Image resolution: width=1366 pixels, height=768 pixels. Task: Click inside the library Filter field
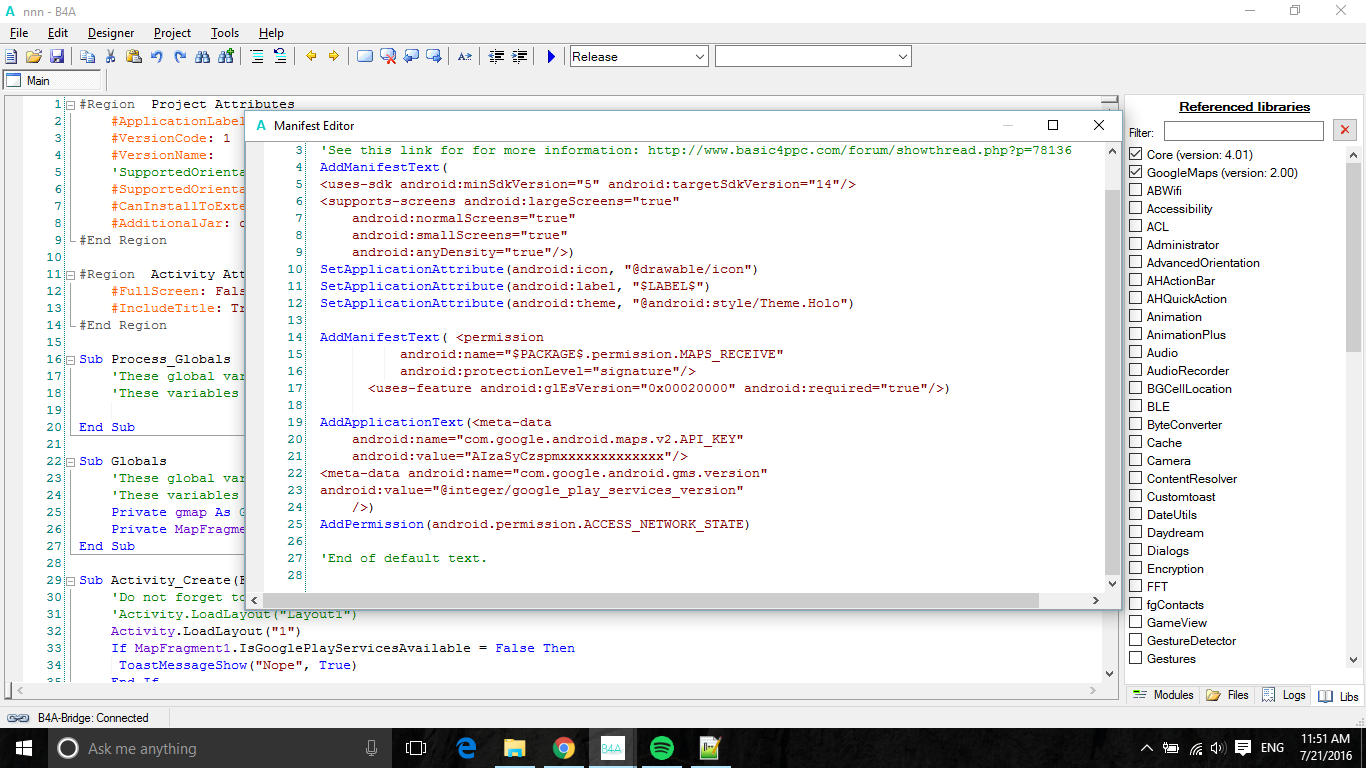[x=1243, y=131]
